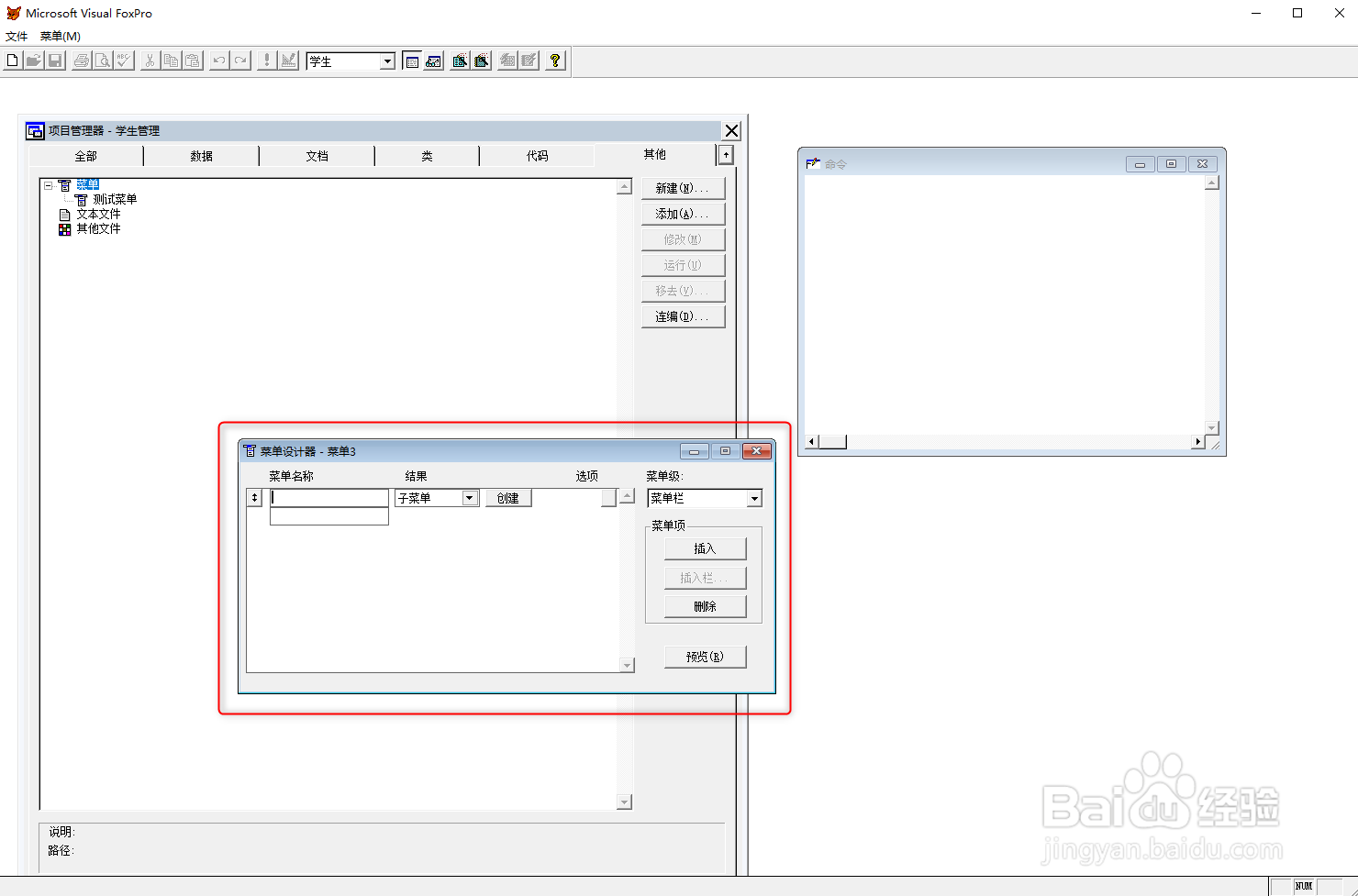This screenshot has height=896, width=1358.
Task: Switch to the 代码 tab
Action: click(537, 156)
